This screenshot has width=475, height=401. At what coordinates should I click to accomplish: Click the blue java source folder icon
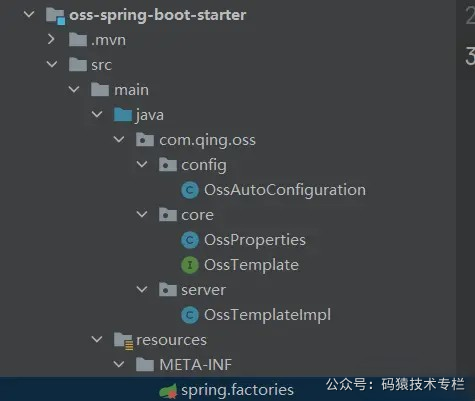(123, 115)
